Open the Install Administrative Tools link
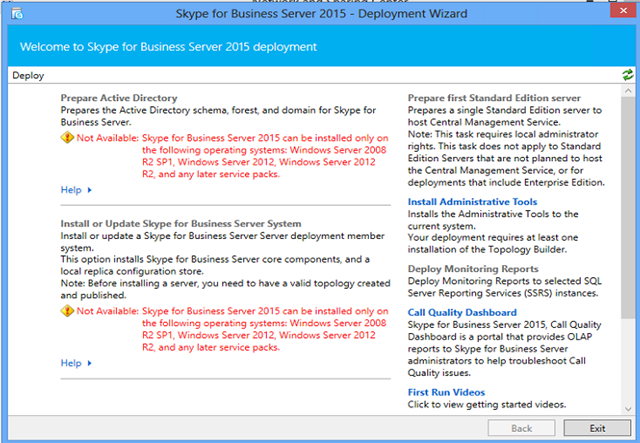 (472, 202)
